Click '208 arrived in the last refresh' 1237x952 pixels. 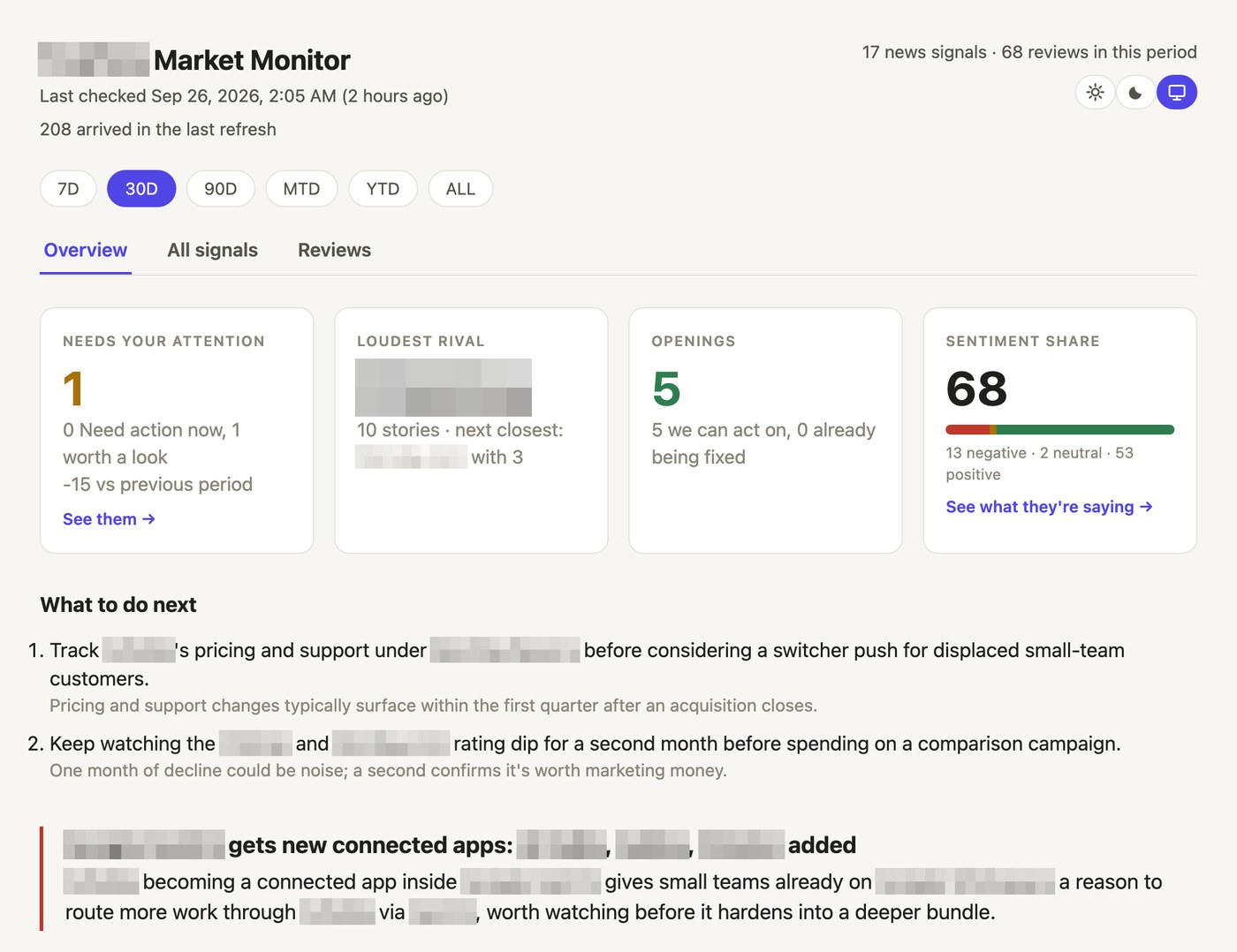(158, 130)
